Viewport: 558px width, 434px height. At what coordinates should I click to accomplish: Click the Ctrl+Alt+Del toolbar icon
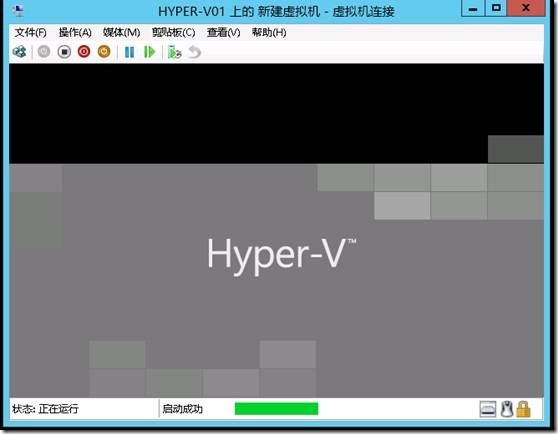(x=20, y=52)
